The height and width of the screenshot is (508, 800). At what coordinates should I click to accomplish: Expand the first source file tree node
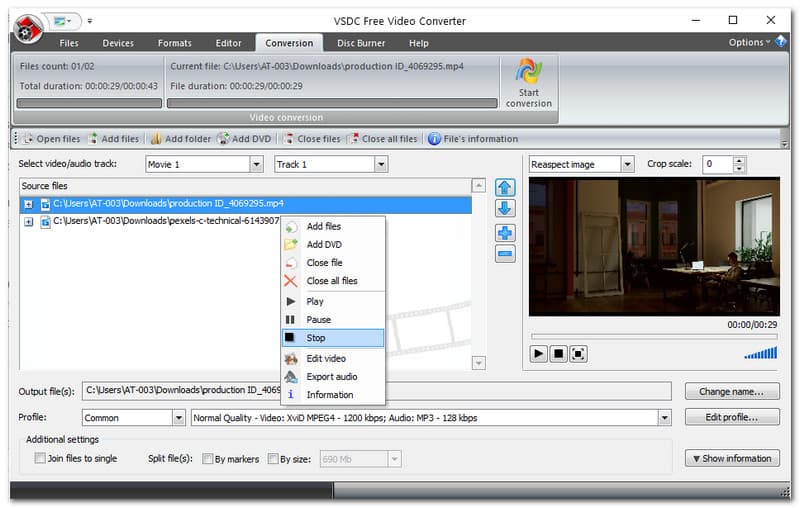point(28,204)
